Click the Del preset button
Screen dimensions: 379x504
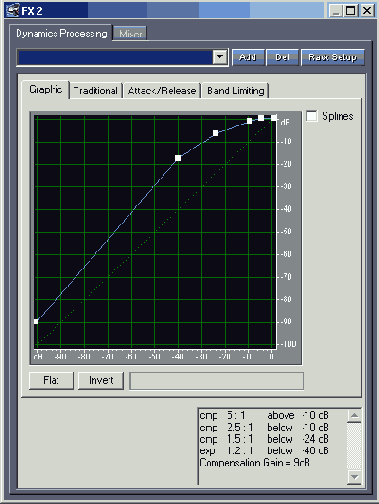282,57
